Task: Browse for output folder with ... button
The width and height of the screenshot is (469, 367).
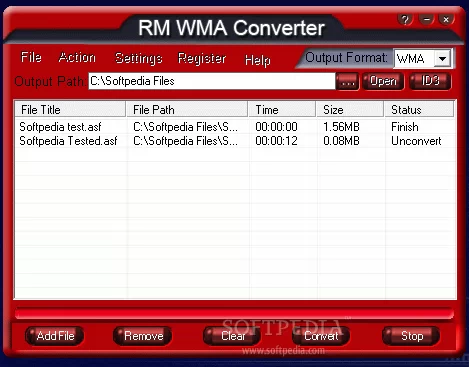Action: [348, 81]
